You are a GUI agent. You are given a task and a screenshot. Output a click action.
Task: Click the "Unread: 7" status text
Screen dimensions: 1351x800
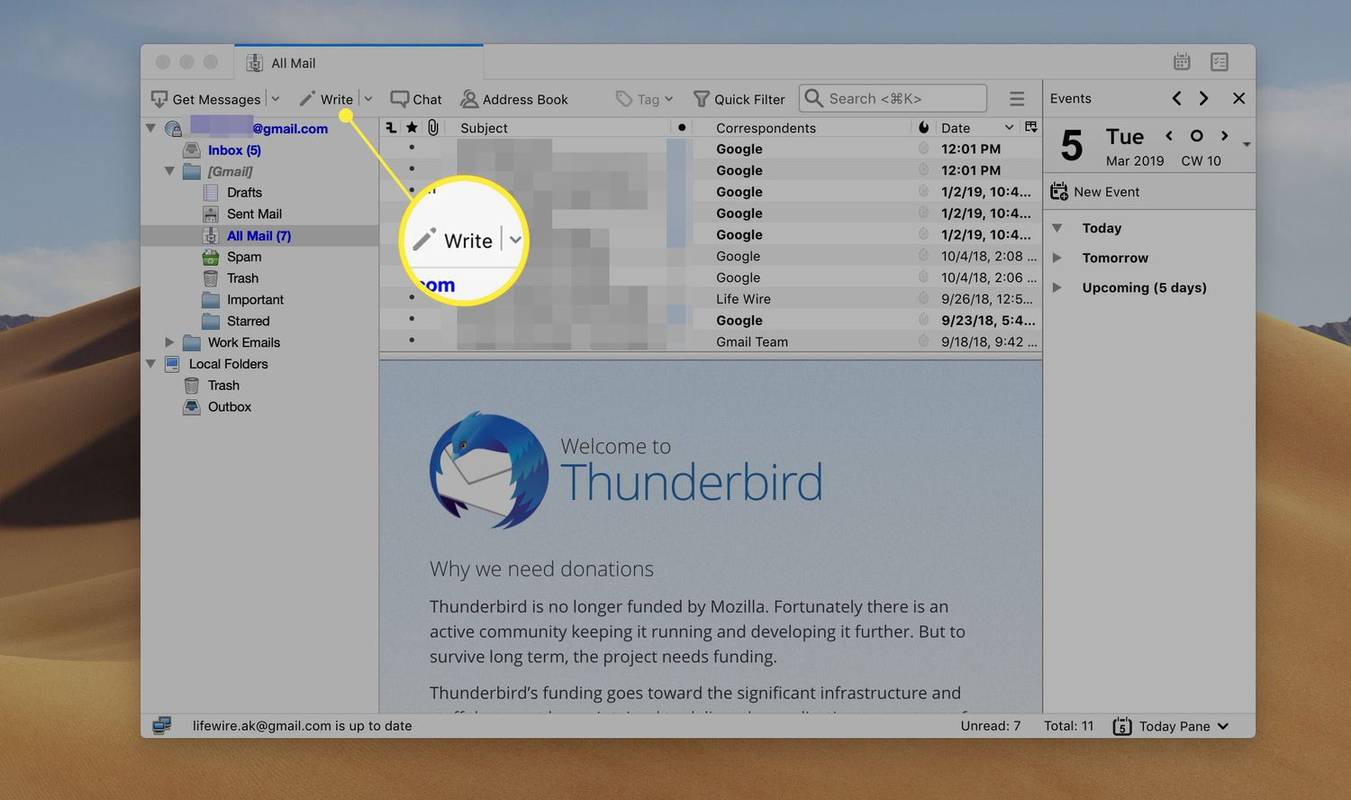click(991, 726)
